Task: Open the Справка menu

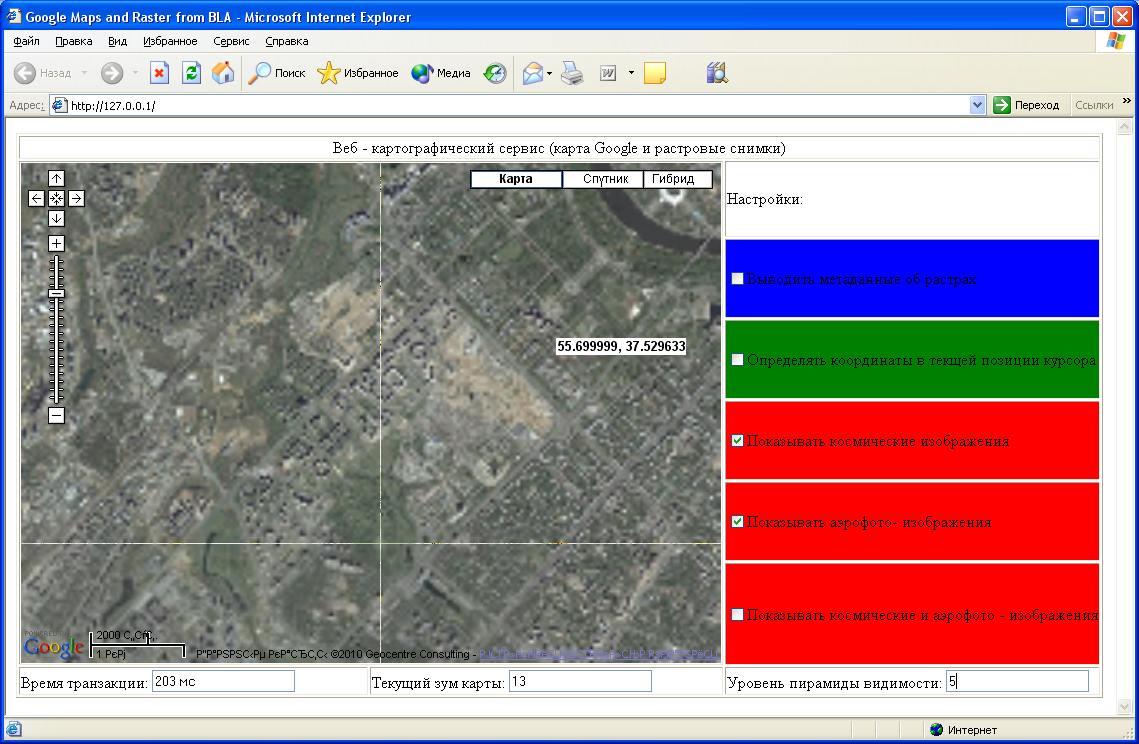Action: pyautogui.click(x=287, y=41)
